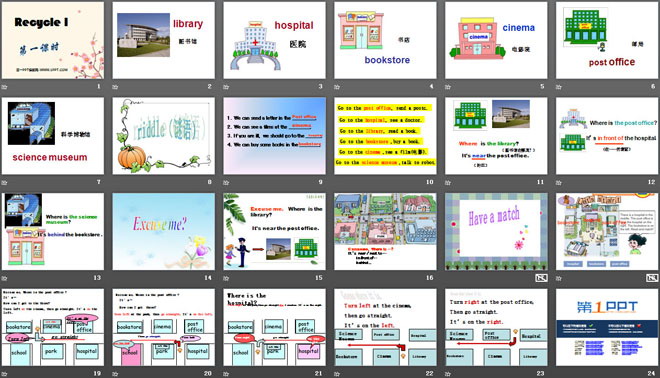Click the animation star icon under slide 13
The width and height of the screenshot is (660, 378).
[4, 278]
